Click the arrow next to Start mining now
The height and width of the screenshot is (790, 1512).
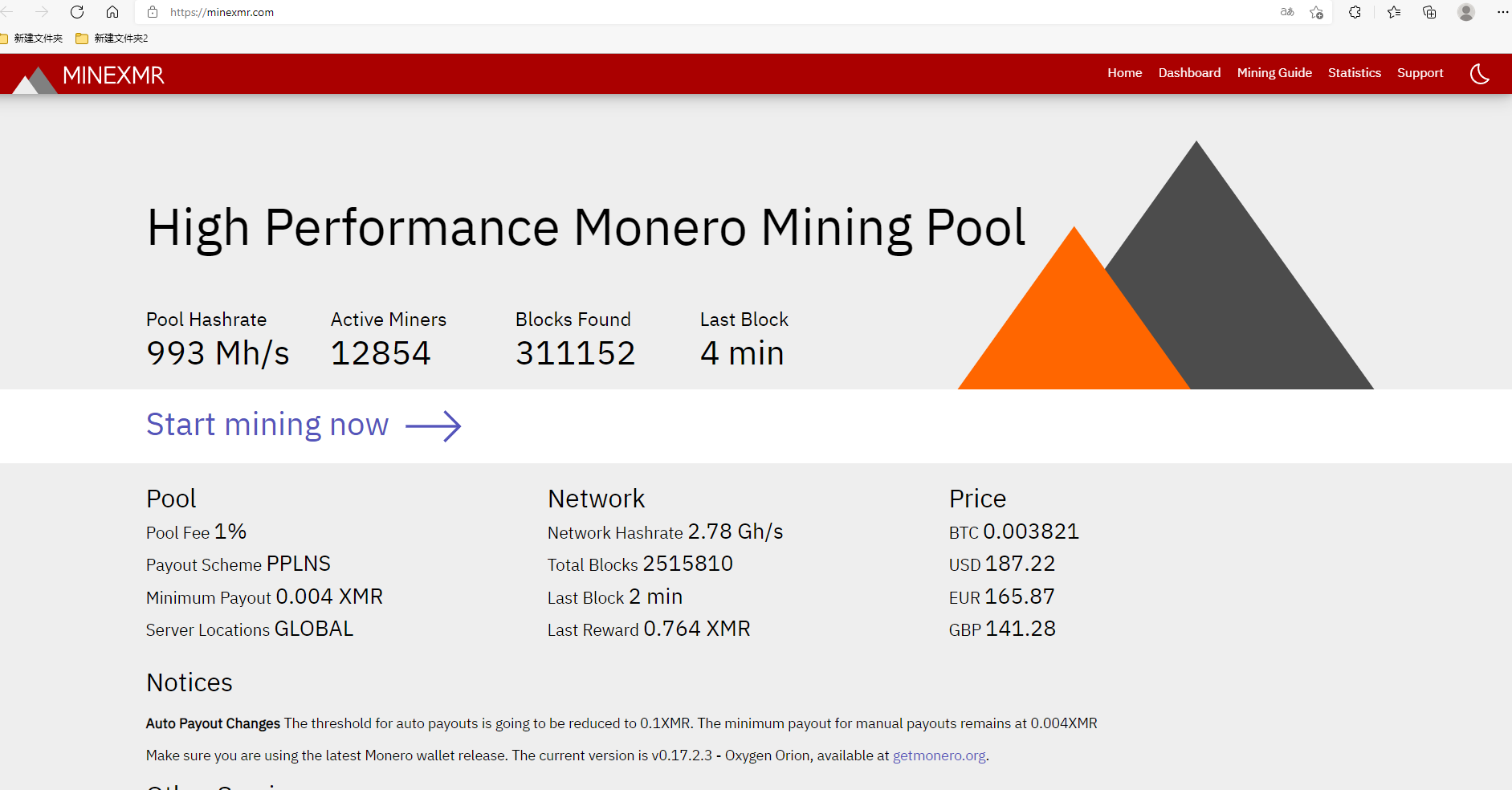(x=434, y=426)
